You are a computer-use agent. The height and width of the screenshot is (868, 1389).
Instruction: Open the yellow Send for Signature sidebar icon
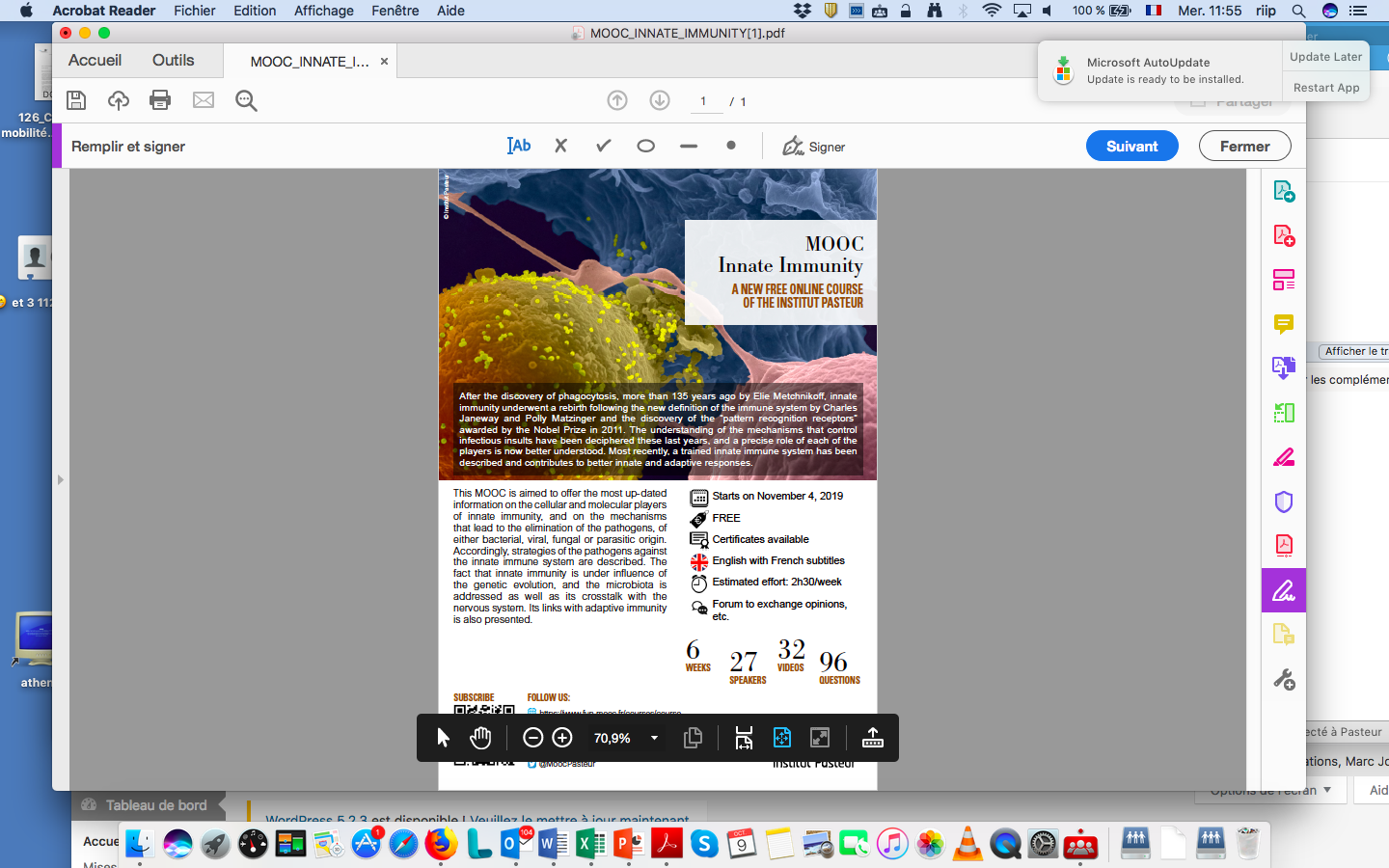coord(1284,635)
